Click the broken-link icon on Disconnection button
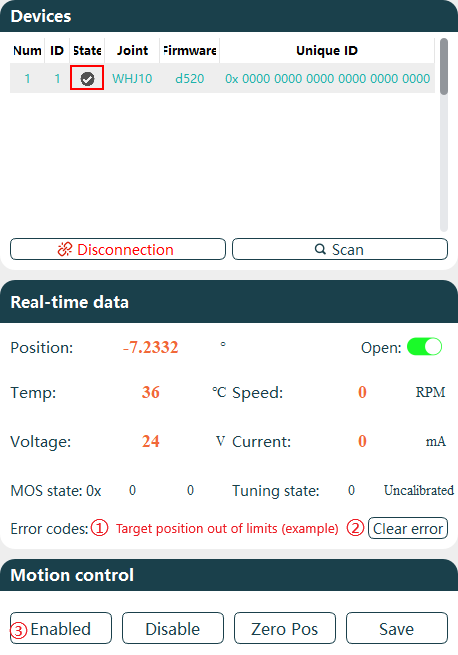Viewport: 458px width, 655px height. pyautogui.click(x=65, y=249)
